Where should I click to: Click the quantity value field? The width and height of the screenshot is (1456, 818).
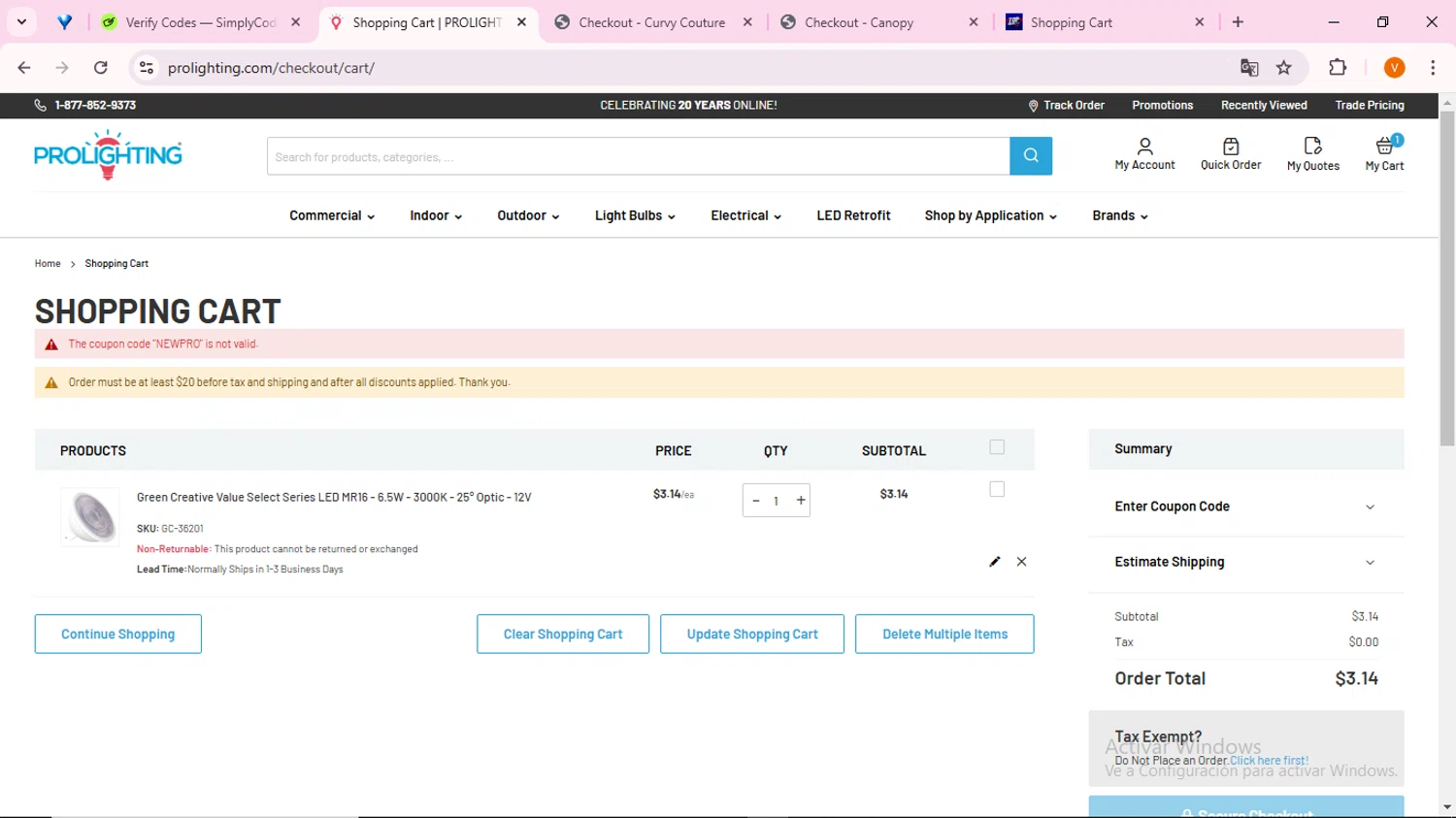pos(776,501)
